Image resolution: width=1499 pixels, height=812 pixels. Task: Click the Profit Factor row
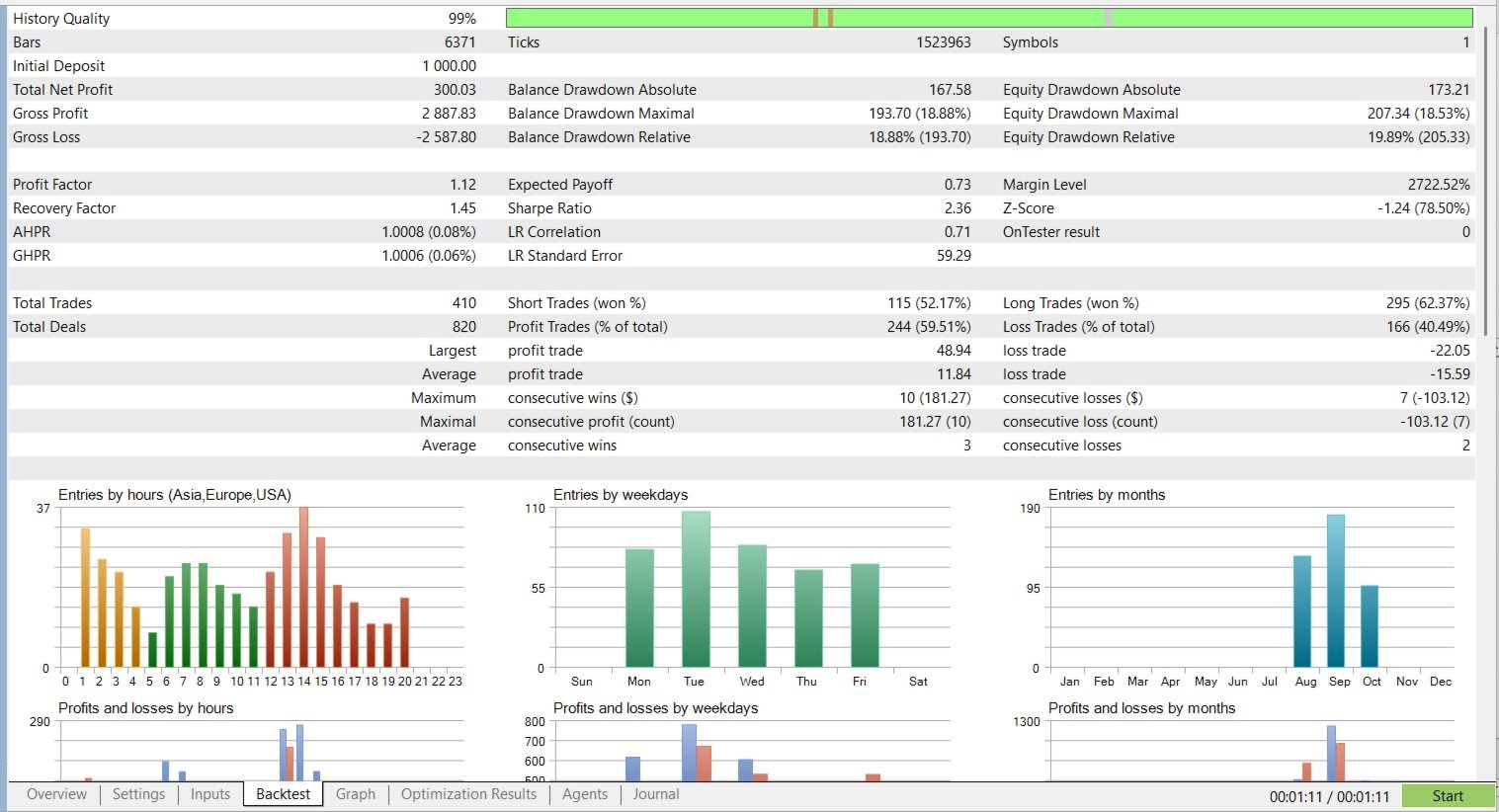click(x=244, y=185)
